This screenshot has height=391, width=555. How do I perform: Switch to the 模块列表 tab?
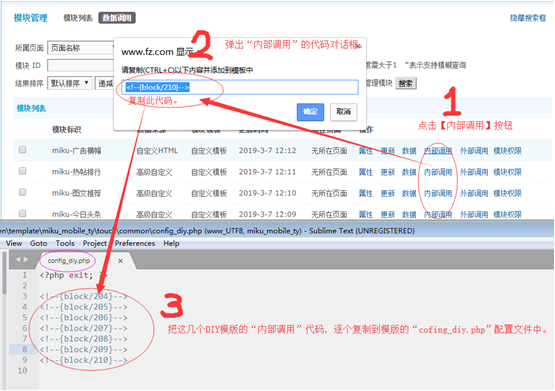click(x=78, y=18)
